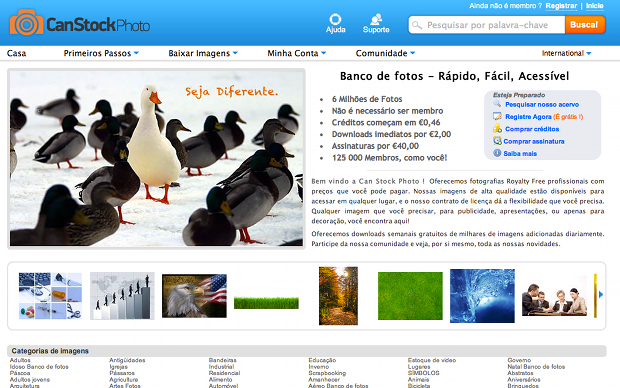
Task: Go to the Casa menu item
Action: (x=17, y=53)
